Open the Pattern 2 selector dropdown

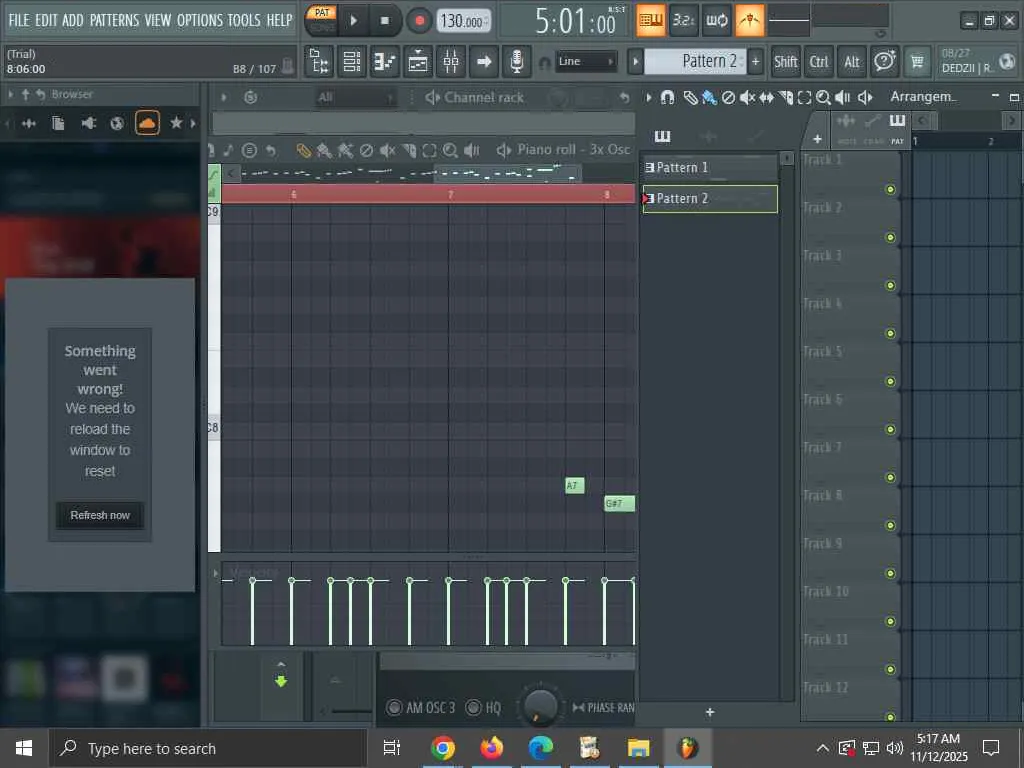pos(696,61)
